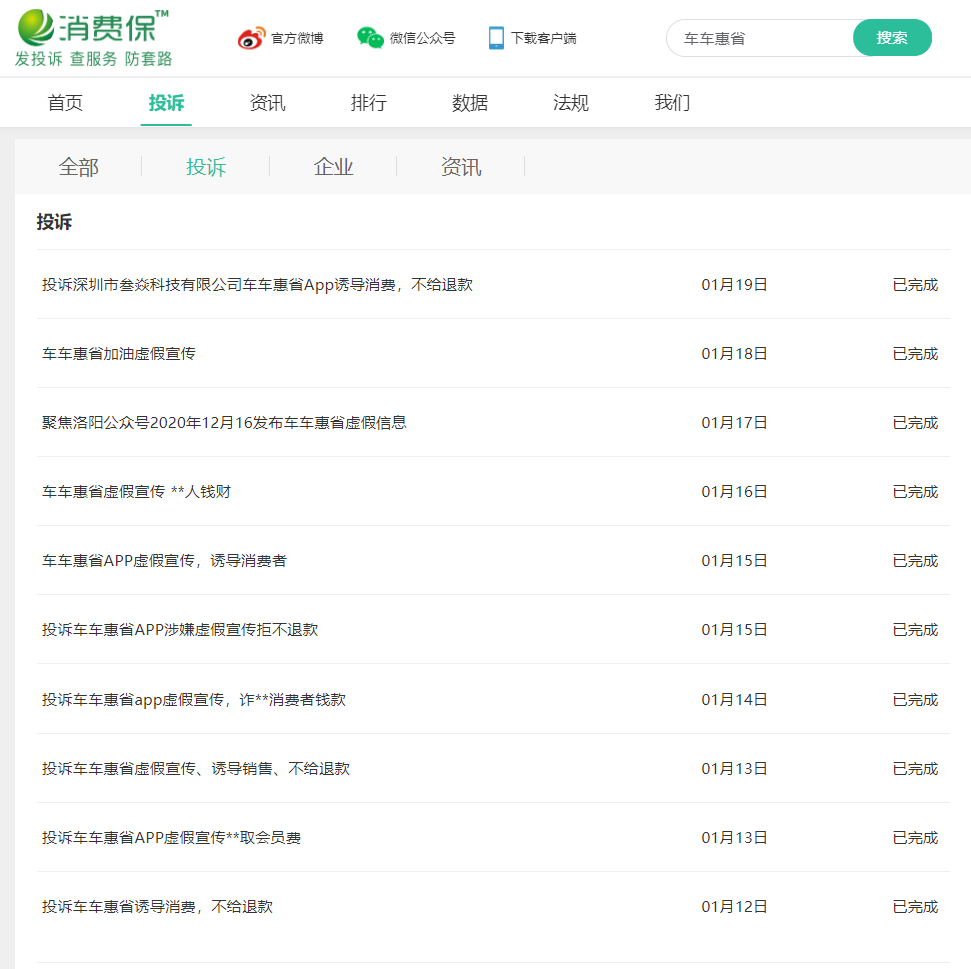
Task: Select 投诉 in the main navigation bar
Action: tap(166, 103)
